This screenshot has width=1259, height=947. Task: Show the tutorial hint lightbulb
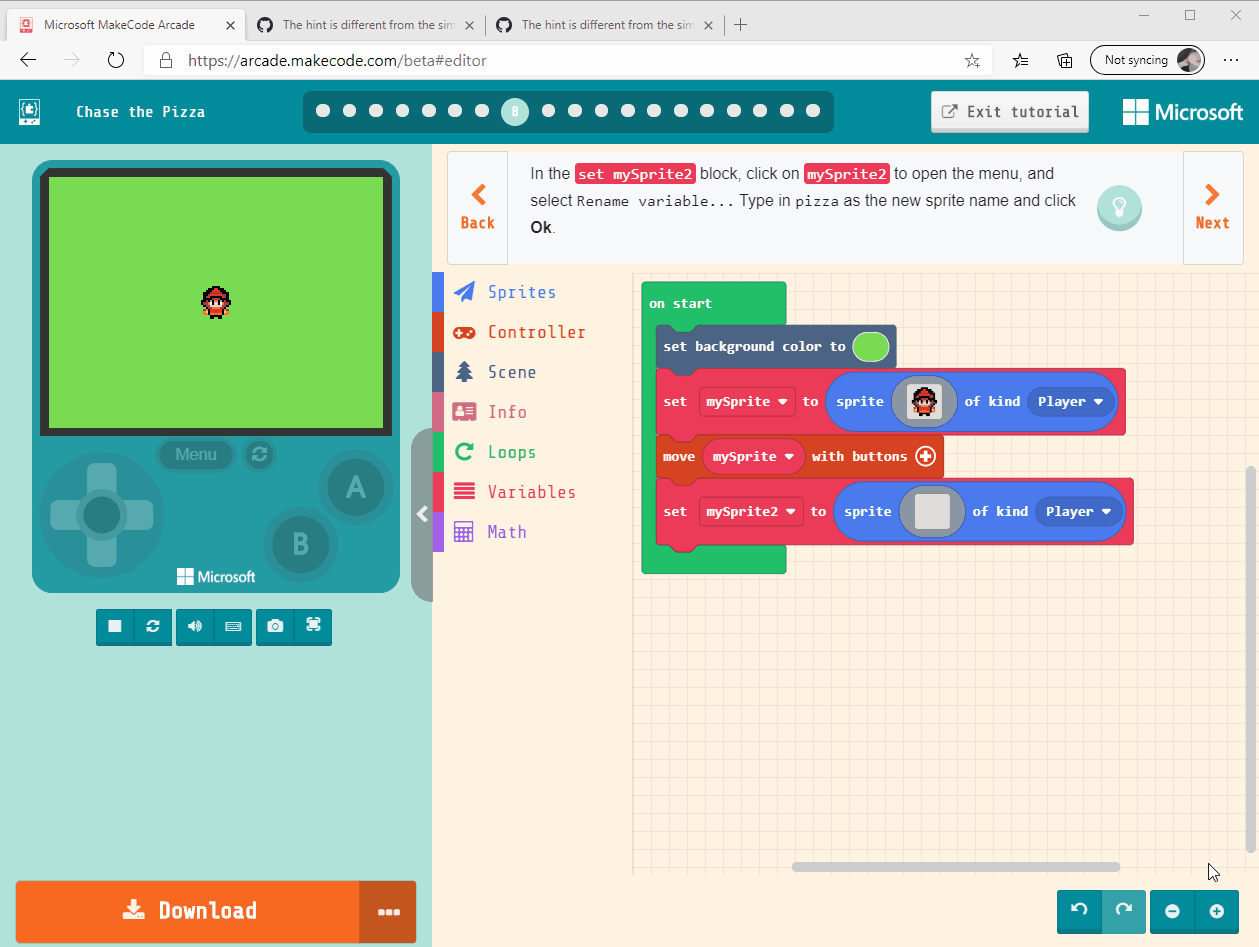tap(1119, 208)
